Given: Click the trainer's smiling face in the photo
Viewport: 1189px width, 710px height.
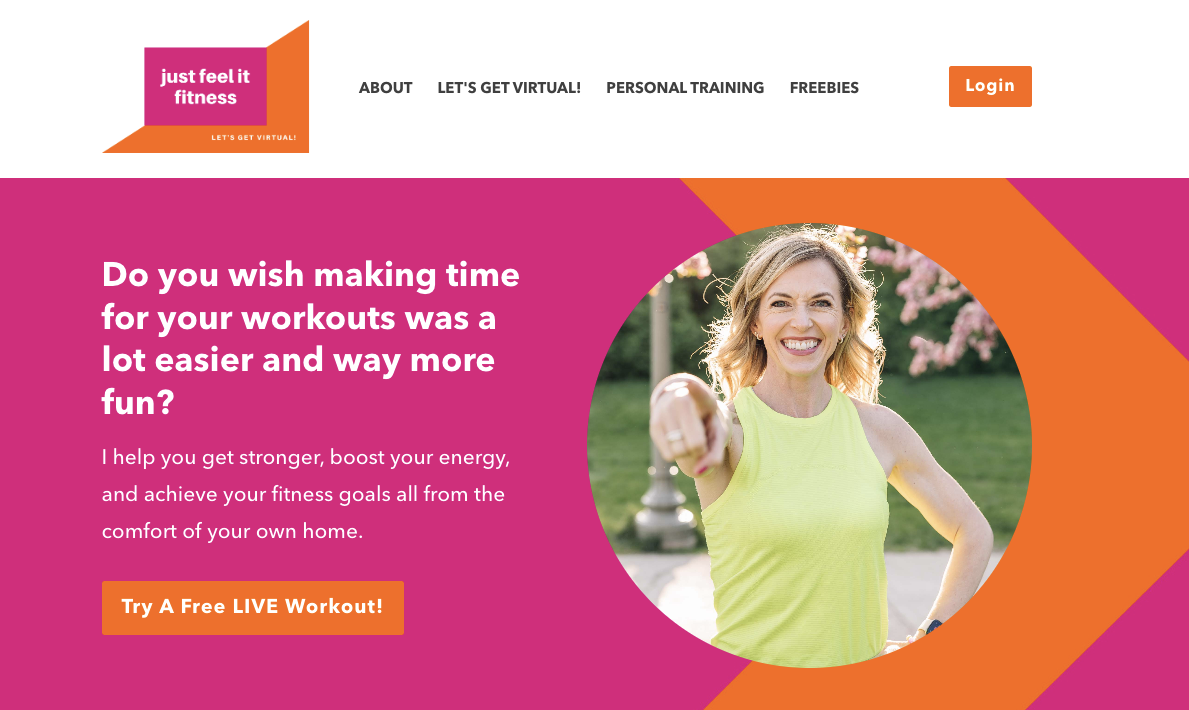Looking at the screenshot, I should coord(800,313).
